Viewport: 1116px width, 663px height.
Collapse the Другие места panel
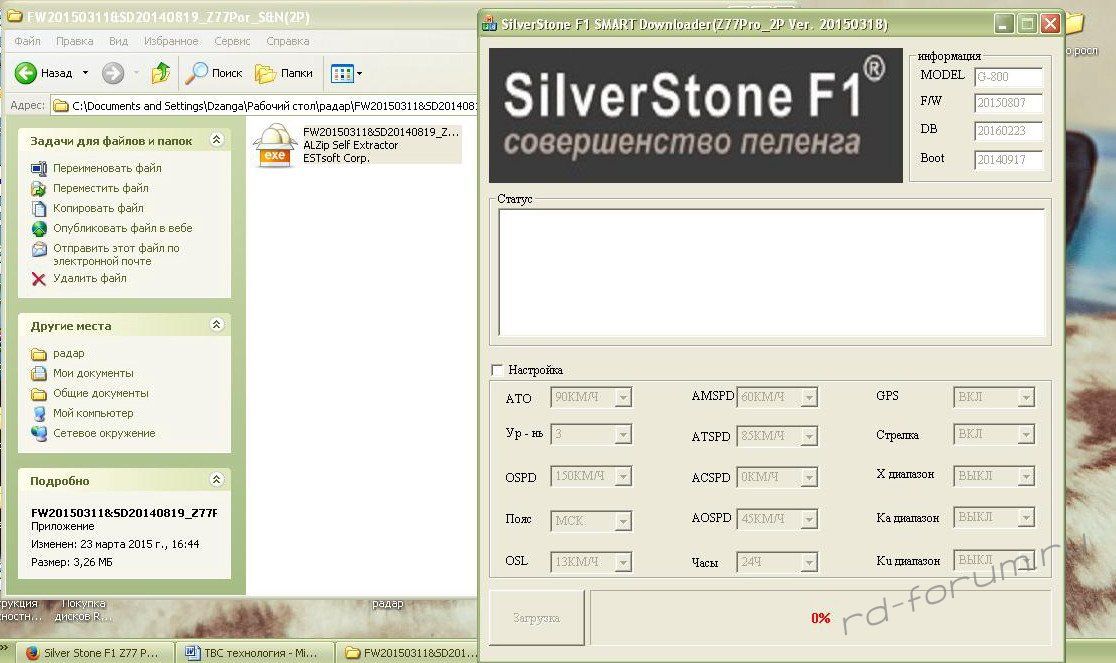point(216,324)
